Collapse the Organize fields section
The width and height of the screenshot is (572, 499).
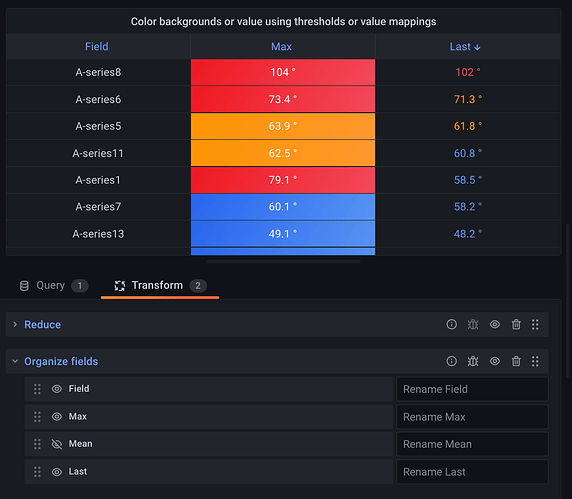[x=15, y=361]
